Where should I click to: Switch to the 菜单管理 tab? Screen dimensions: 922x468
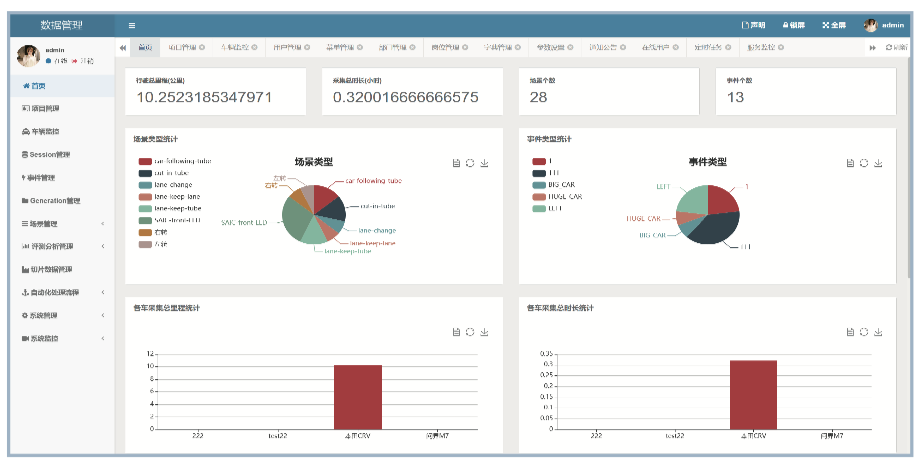click(x=345, y=48)
